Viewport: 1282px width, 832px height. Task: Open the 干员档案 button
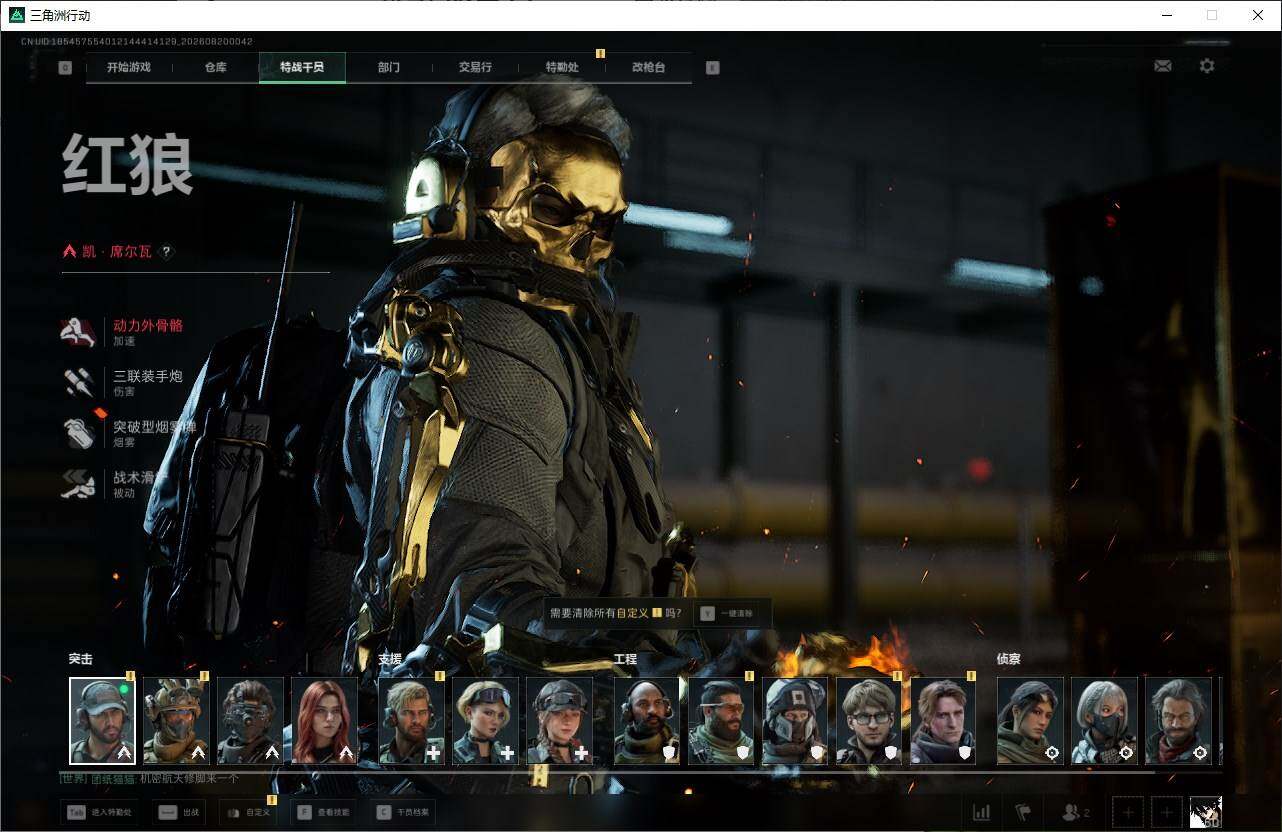click(403, 812)
